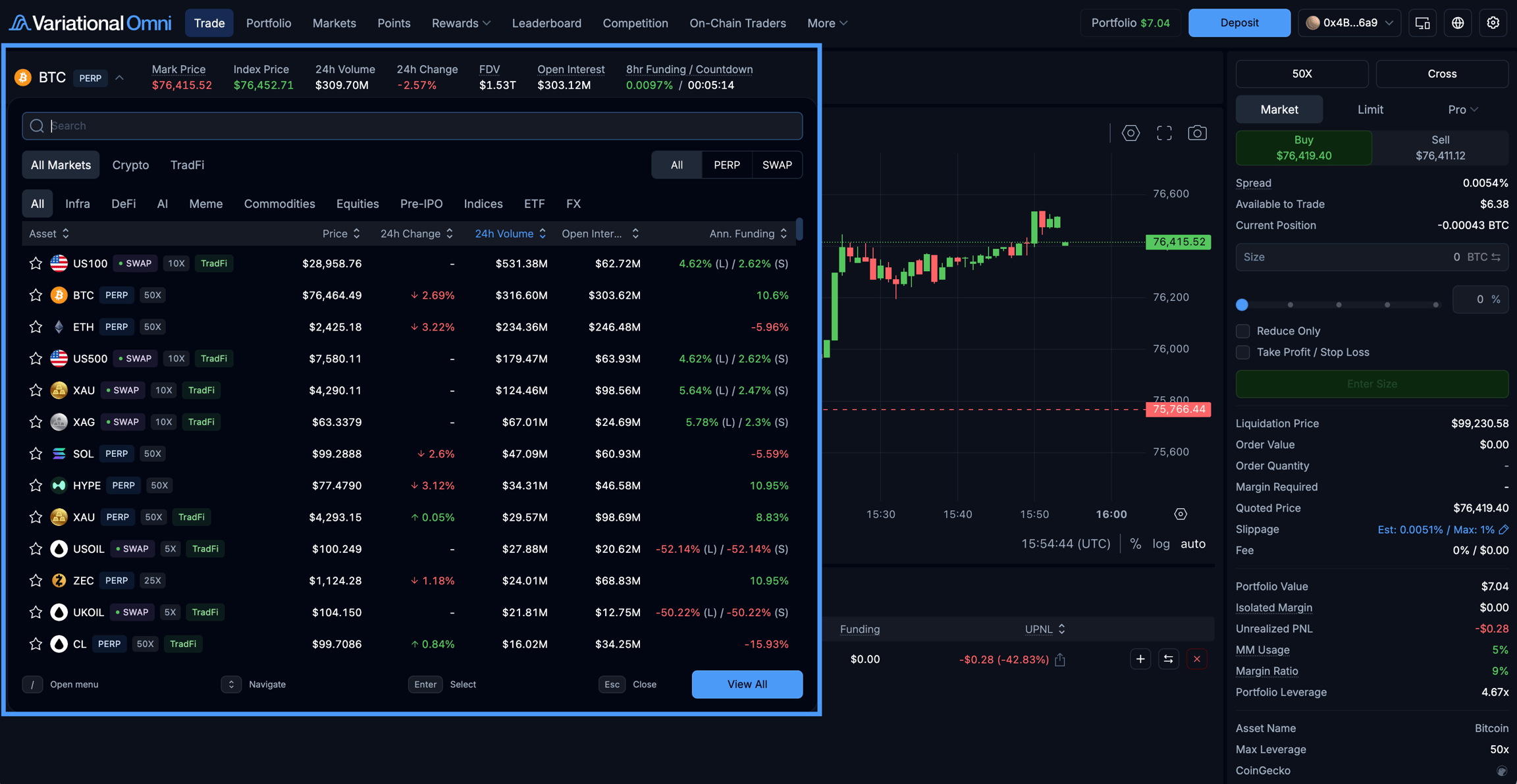
Task: Reverse position with swap arrows icon
Action: click(1169, 659)
